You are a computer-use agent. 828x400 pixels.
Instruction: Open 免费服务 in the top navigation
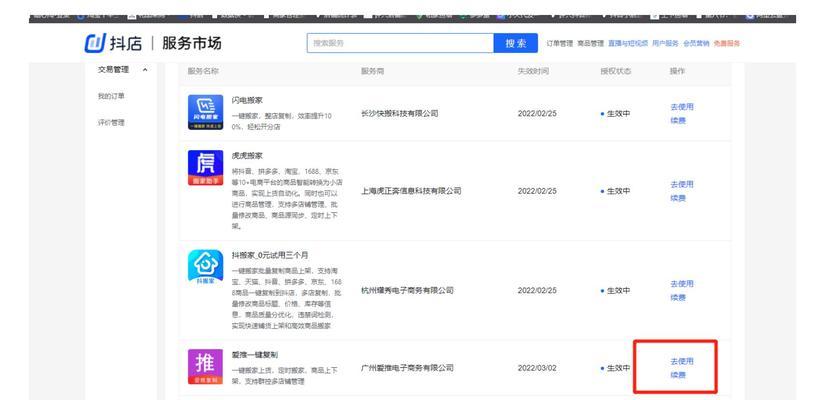pos(727,44)
